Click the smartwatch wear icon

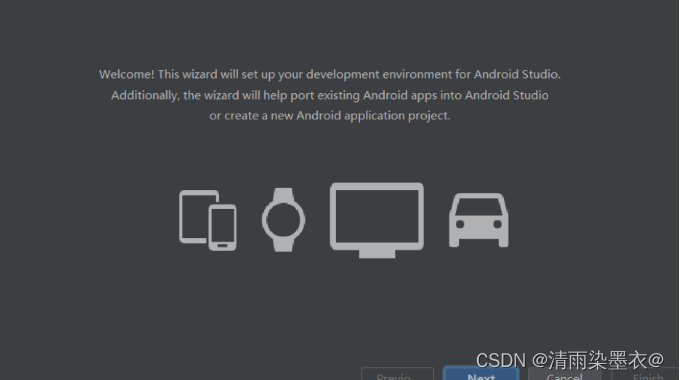coord(283,220)
